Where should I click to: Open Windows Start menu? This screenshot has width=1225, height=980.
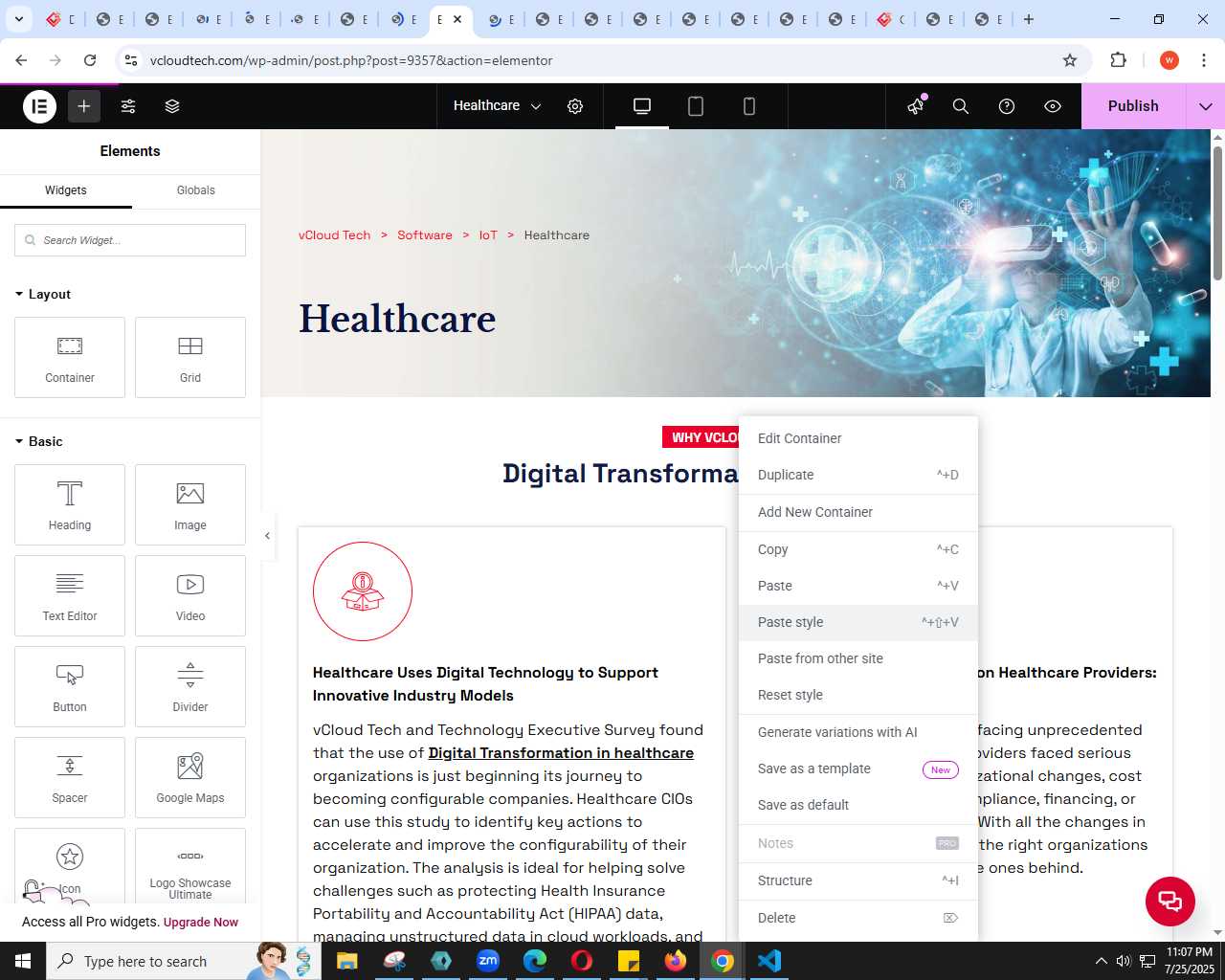tap(23, 961)
